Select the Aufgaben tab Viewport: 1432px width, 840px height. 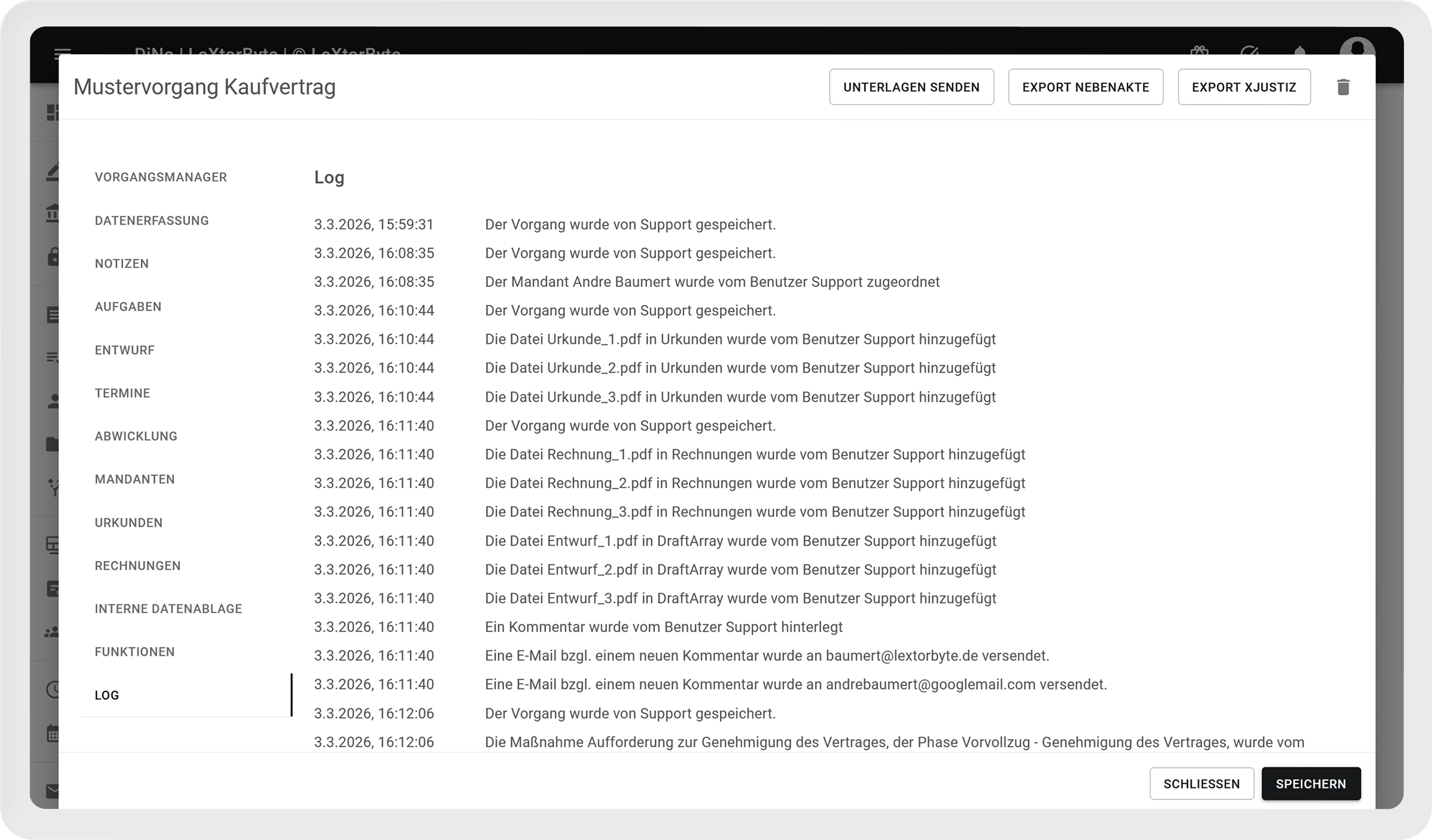tap(128, 307)
